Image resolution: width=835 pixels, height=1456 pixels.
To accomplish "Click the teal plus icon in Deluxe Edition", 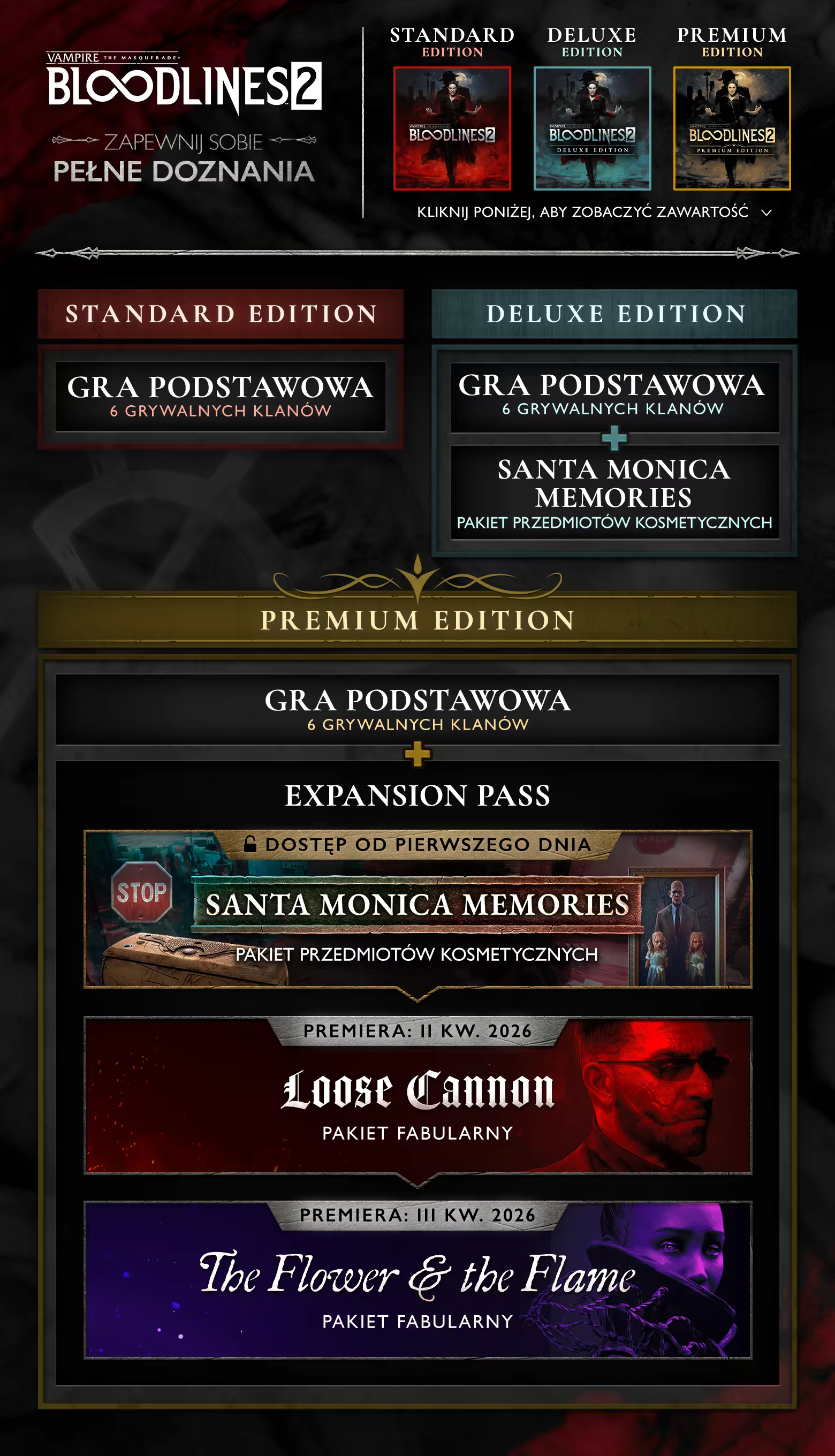I will [x=614, y=438].
